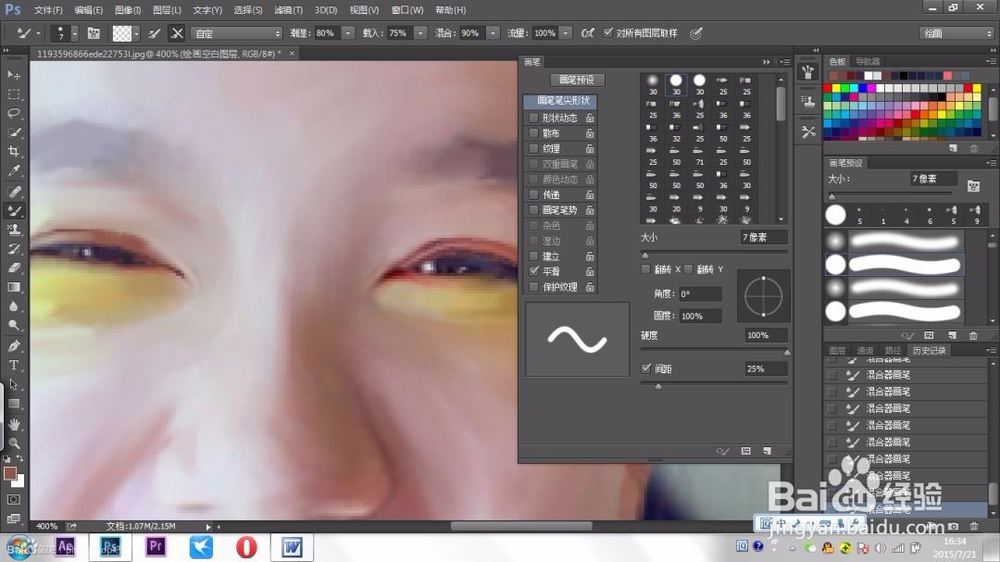Screen dimensions: 1000x562
Task: Enable airbrush mode in options bar
Action: tap(587, 33)
